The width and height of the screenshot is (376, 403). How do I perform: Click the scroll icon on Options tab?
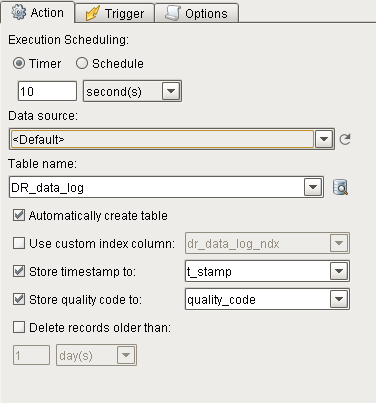pos(173,13)
